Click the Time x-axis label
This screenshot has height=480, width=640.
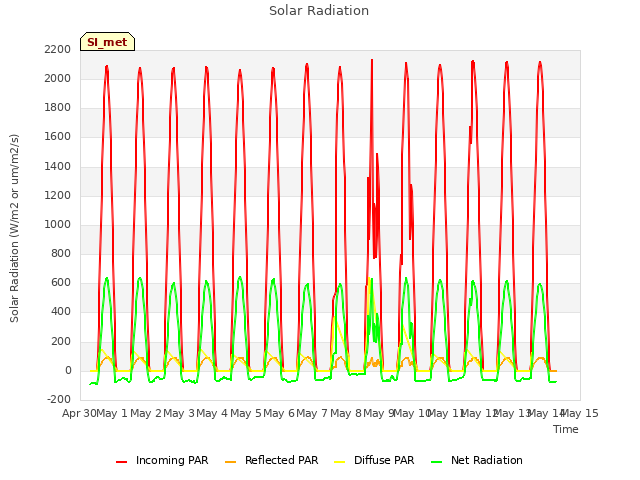[566, 429]
